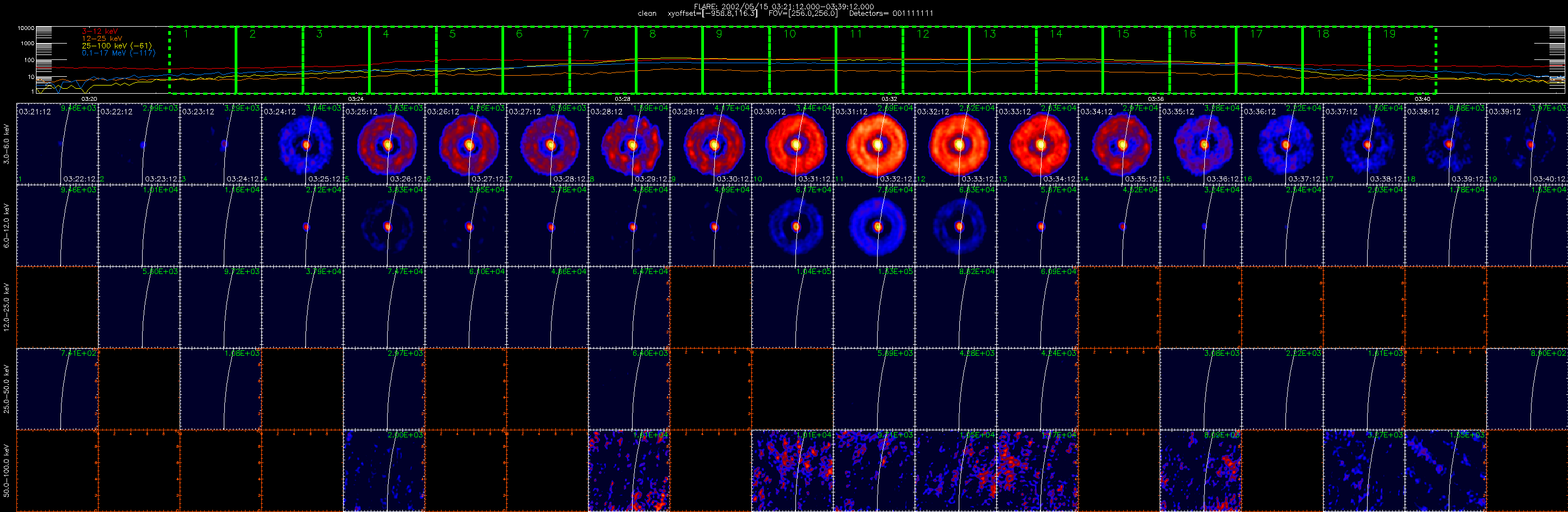1568x512 pixels.
Task: Open the 50.0-100.0 keV image labeled 1.61E+04
Action: click(x=629, y=471)
